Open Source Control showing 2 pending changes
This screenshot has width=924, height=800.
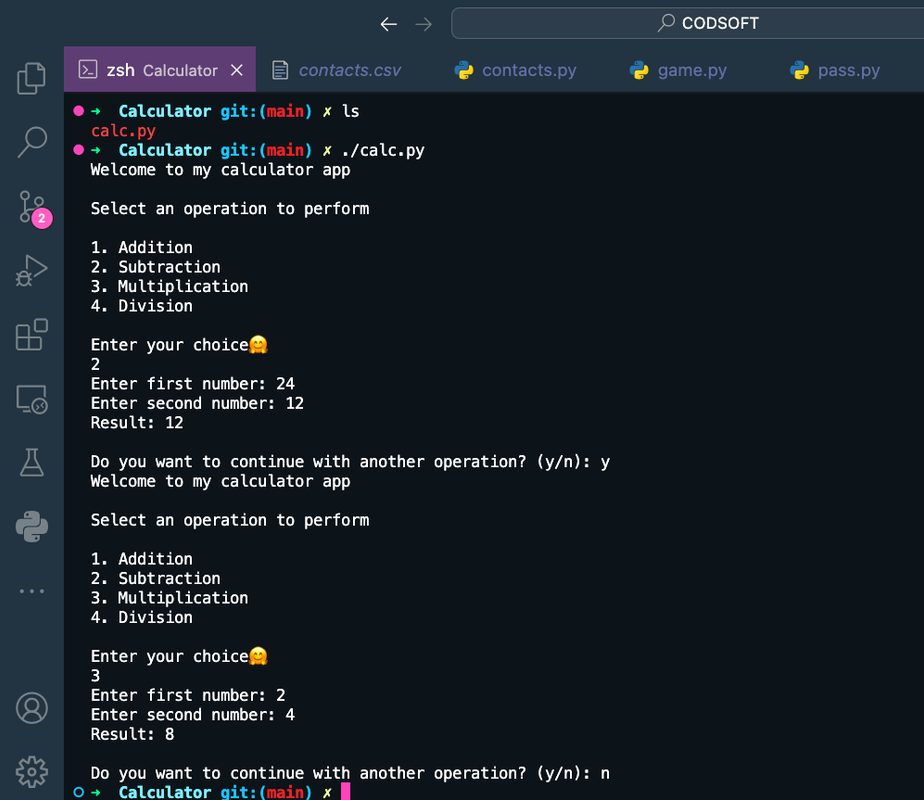tap(31, 206)
